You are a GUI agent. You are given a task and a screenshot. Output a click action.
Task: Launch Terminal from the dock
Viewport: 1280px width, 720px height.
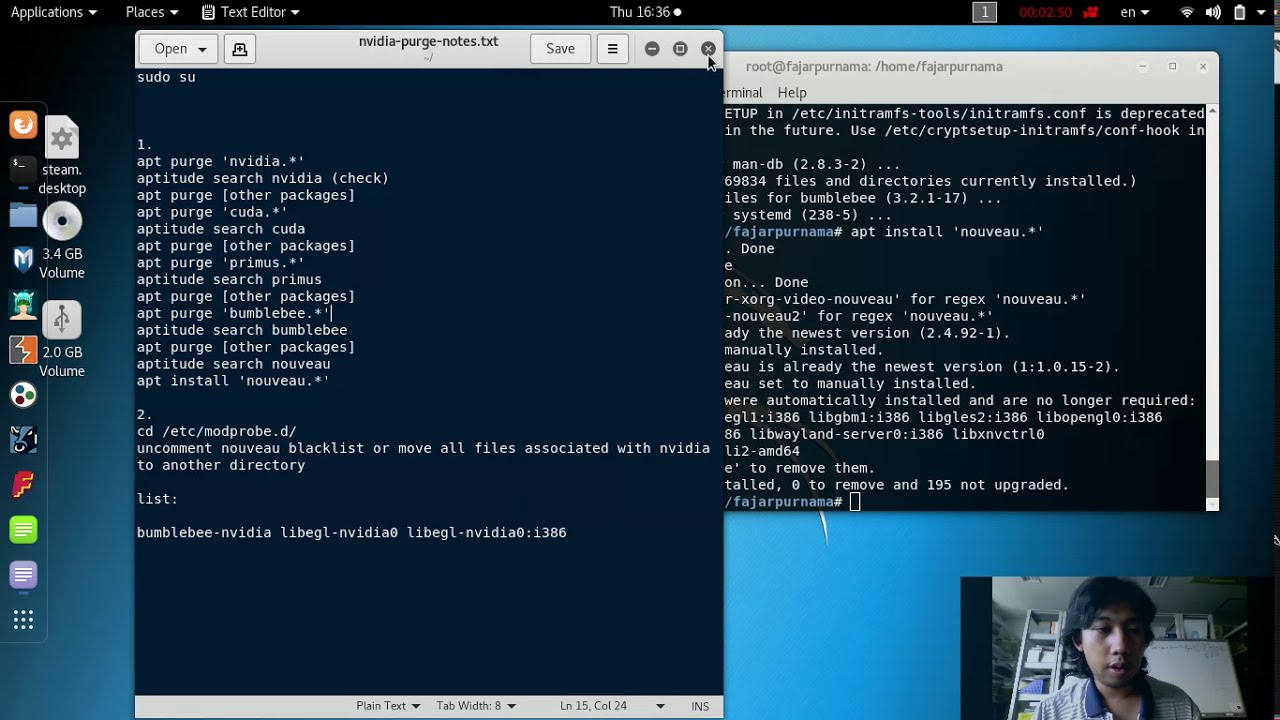(23, 170)
